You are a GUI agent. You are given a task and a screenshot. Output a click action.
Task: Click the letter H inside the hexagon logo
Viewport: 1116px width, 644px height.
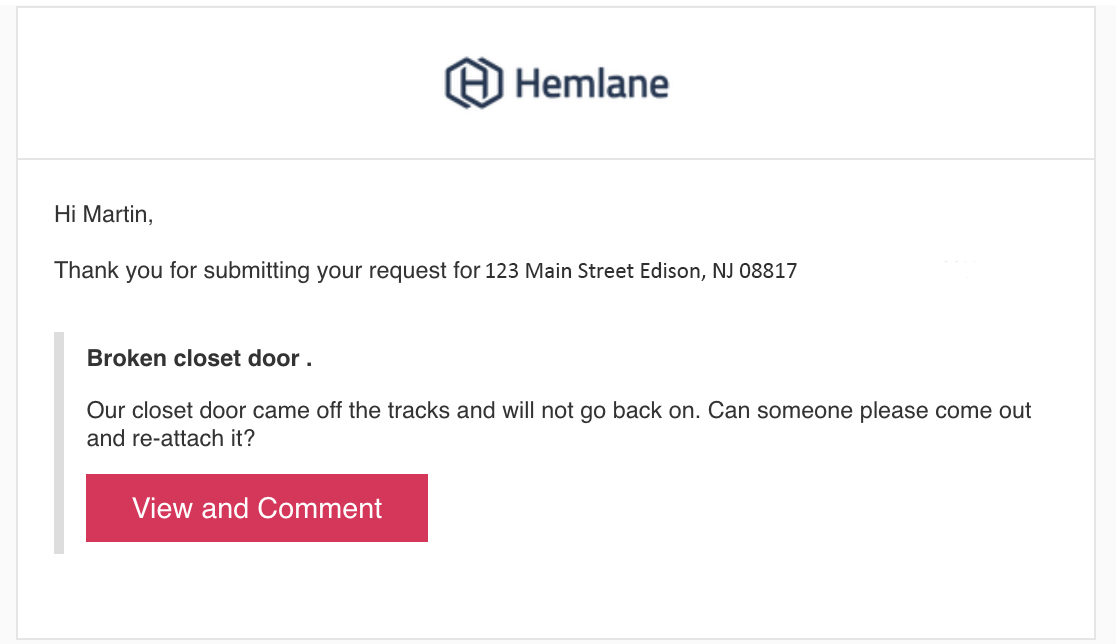[474, 84]
